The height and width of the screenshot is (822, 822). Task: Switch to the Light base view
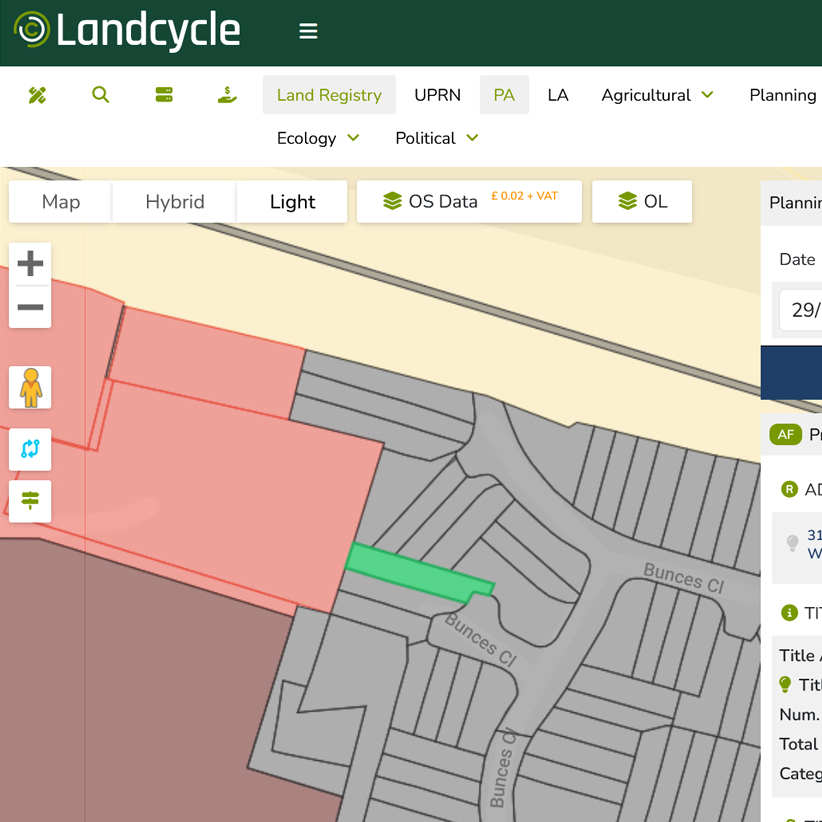coord(292,202)
